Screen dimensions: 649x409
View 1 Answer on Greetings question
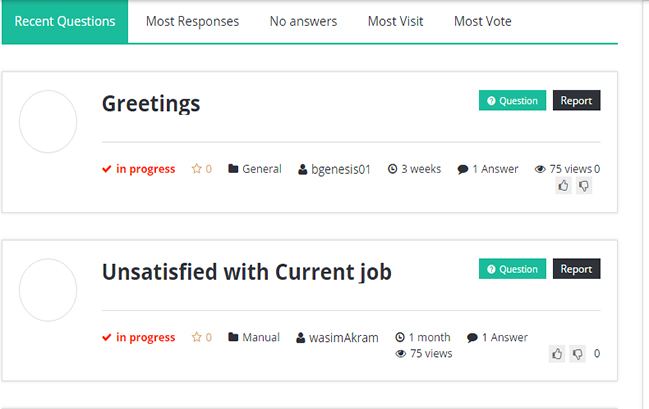(x=488, y=169)
